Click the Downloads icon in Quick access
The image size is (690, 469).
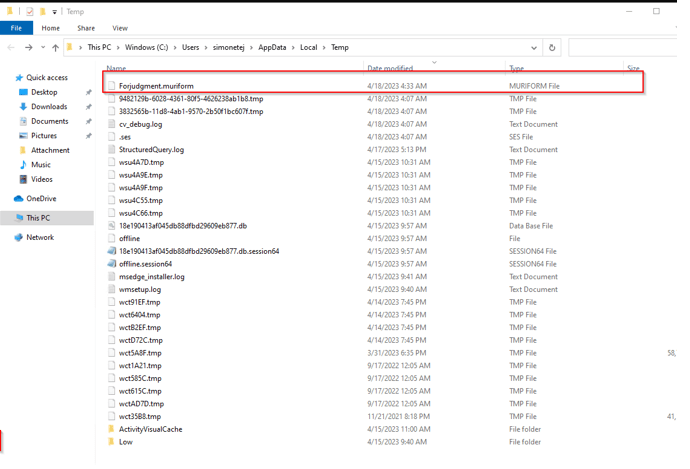pos(23,106)
